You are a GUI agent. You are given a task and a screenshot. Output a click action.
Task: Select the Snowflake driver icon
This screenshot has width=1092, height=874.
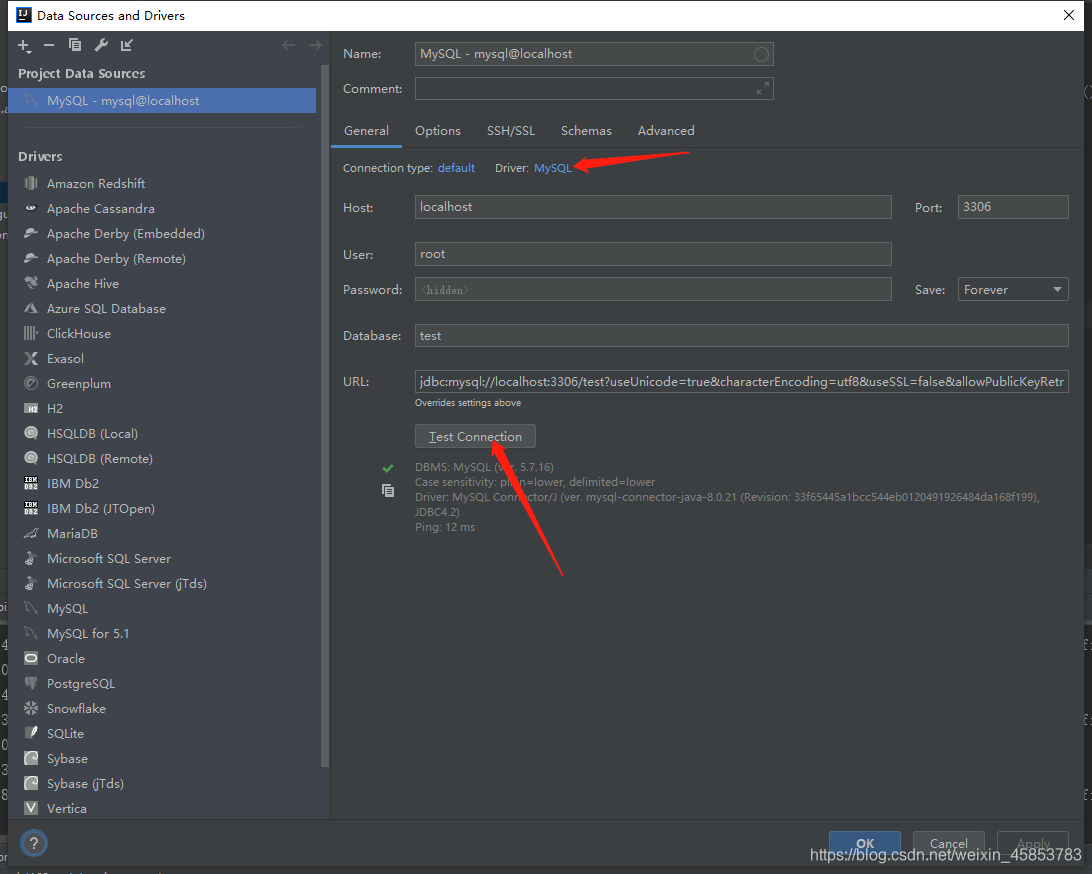31,708
